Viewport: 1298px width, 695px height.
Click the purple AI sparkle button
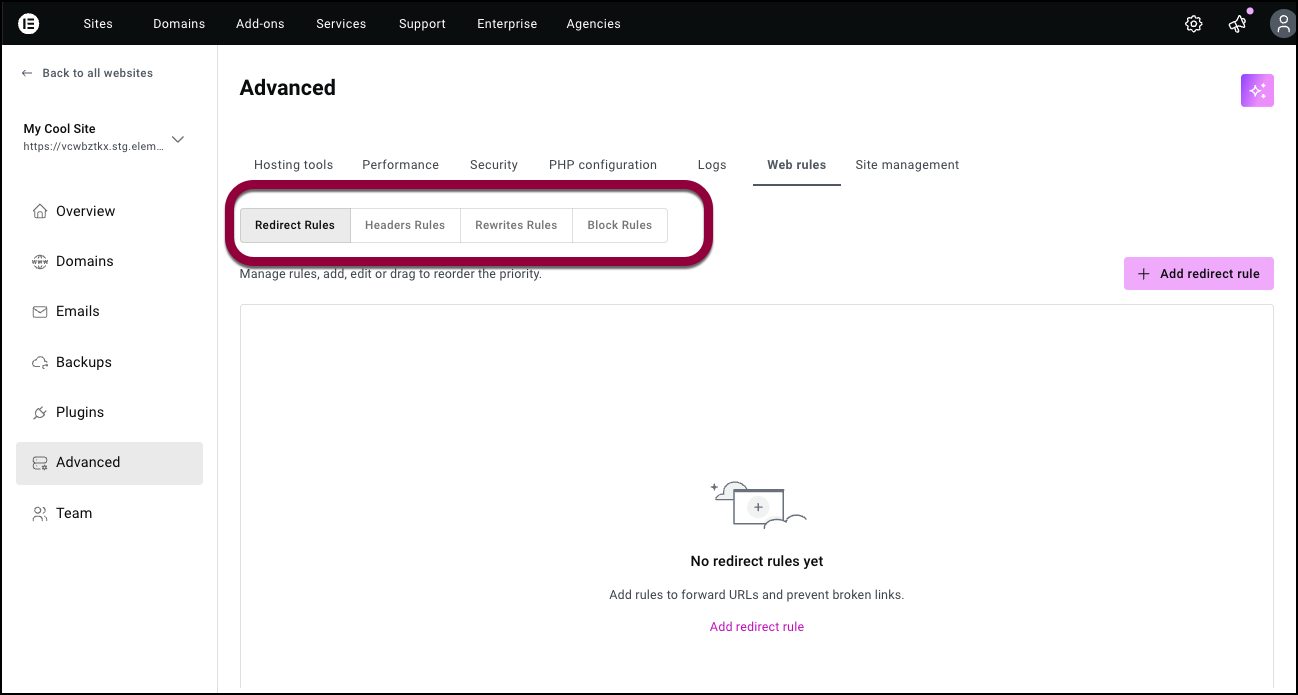1257,90
